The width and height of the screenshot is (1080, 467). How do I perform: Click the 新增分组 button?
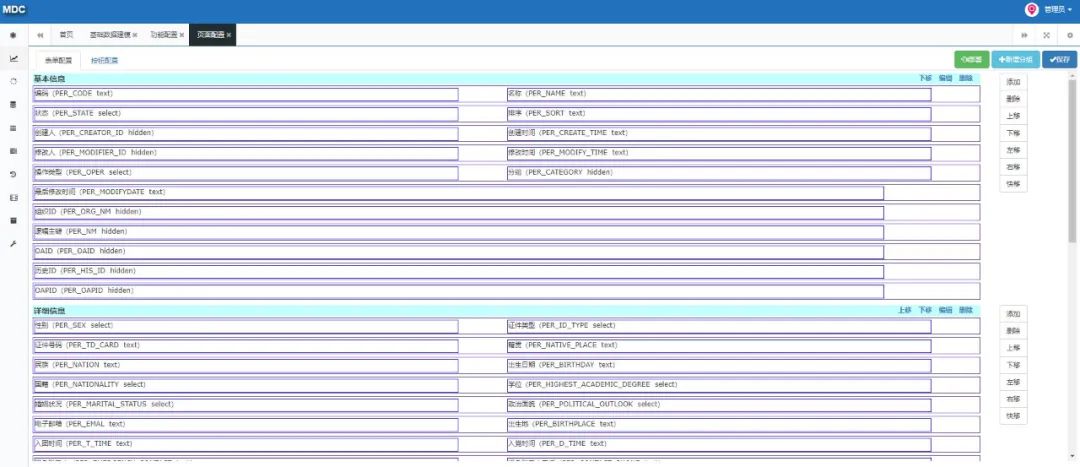[x=1015, y=60]
